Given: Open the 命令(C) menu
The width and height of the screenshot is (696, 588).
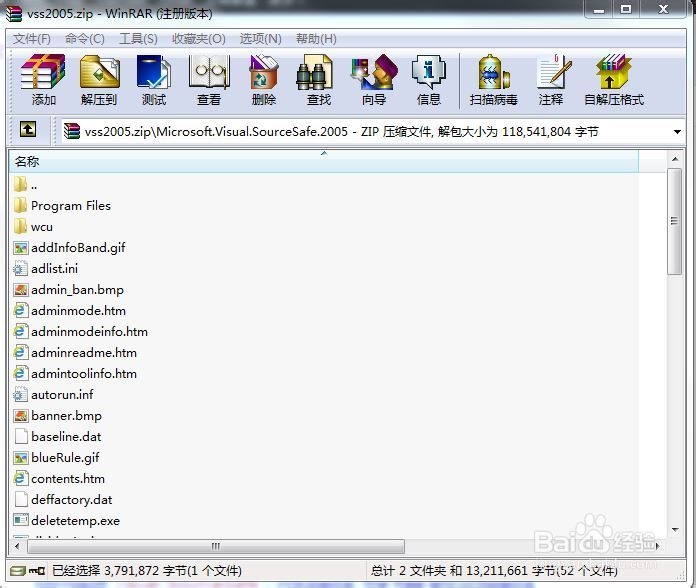Looking at the screenshot, I should click(x=85, y=39).
